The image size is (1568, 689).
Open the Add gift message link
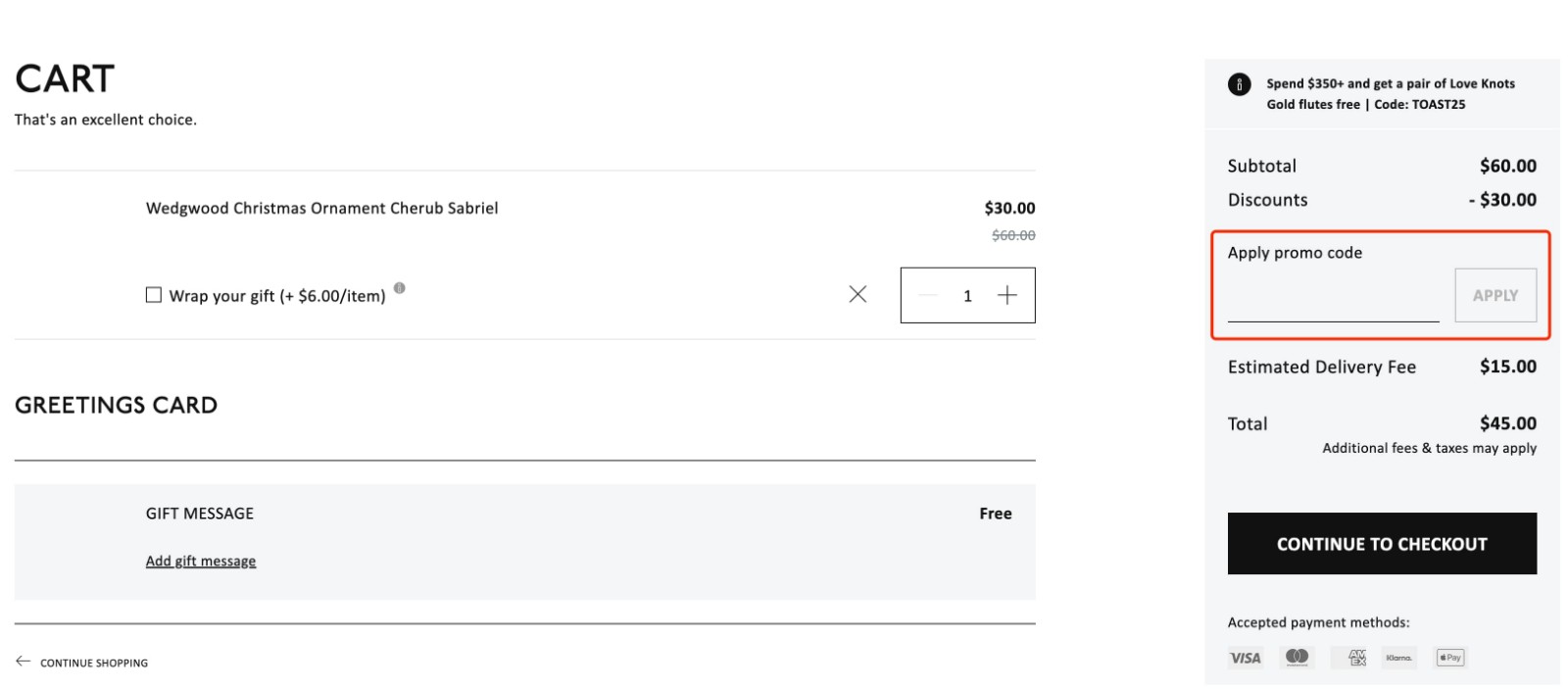(201, 561)
